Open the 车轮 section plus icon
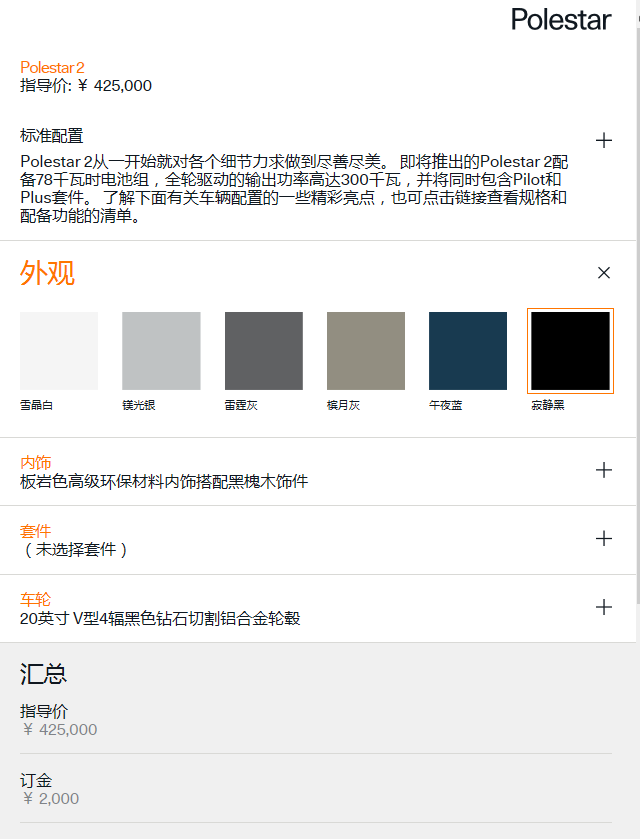Screen dimensions: 640x839 604,607
